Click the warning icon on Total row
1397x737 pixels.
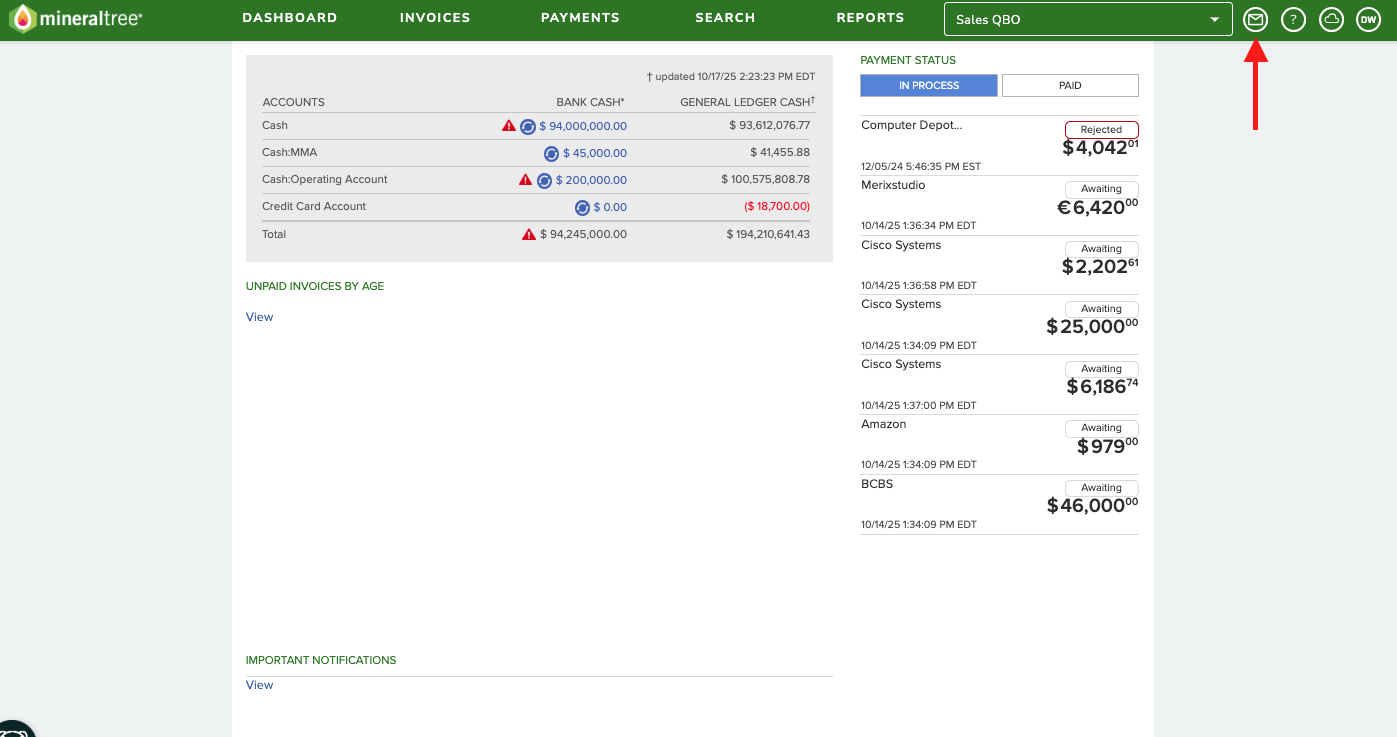[x=529, y=234]
